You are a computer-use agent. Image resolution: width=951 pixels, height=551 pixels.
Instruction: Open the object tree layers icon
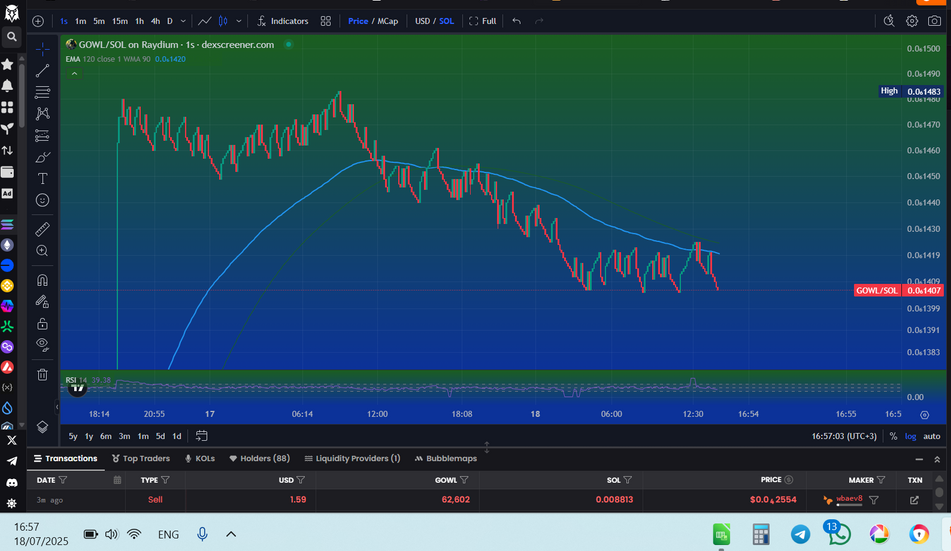(x=42, y=427)
